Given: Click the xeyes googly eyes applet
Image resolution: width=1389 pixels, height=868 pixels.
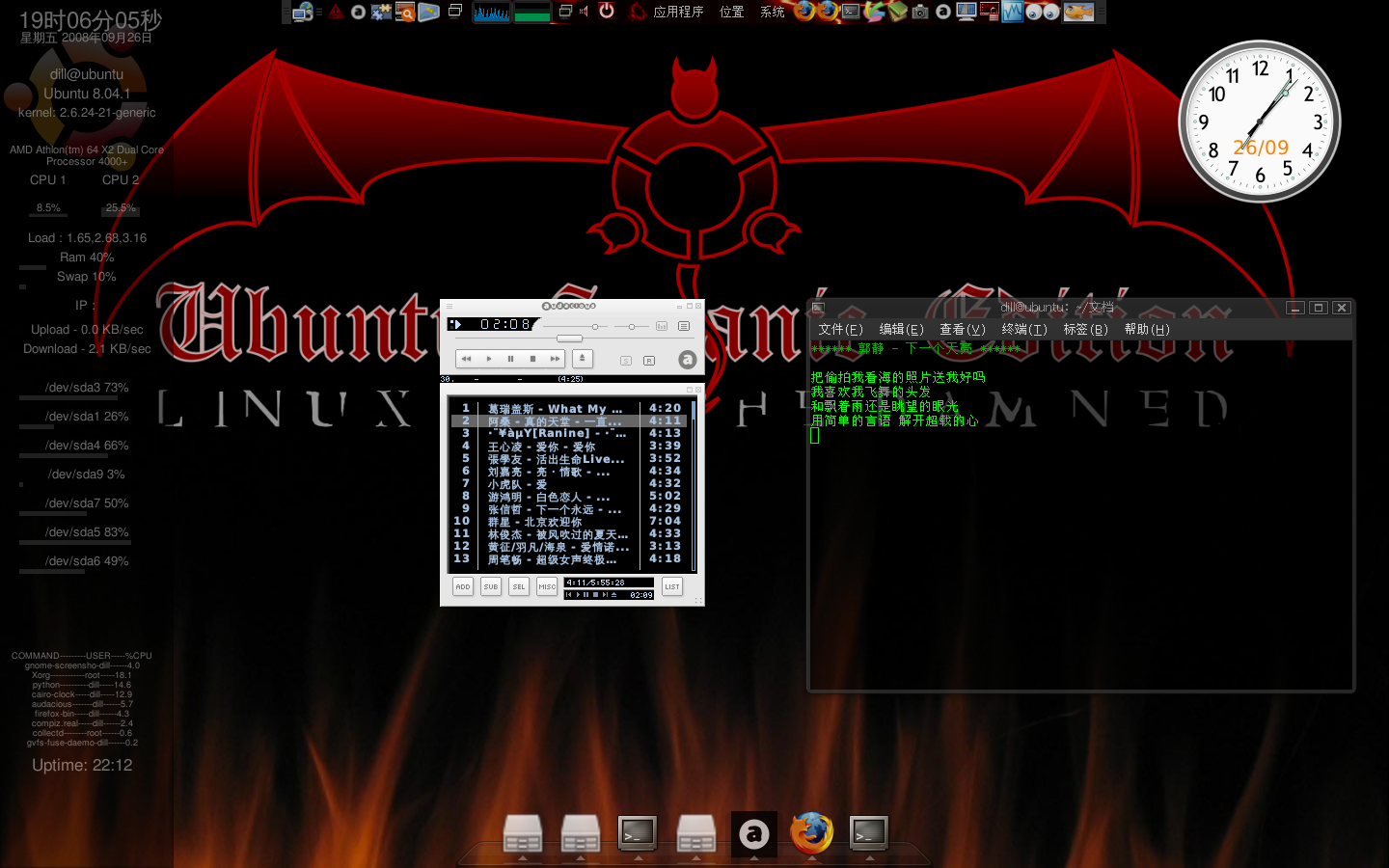Looking at the screenshot, I should [x=1043, y=12].
